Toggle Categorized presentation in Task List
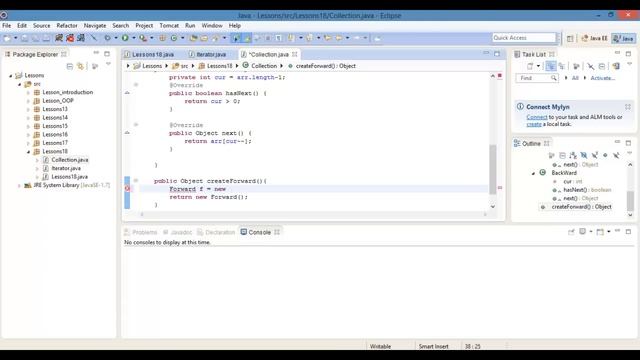 (x=551, y=66)
